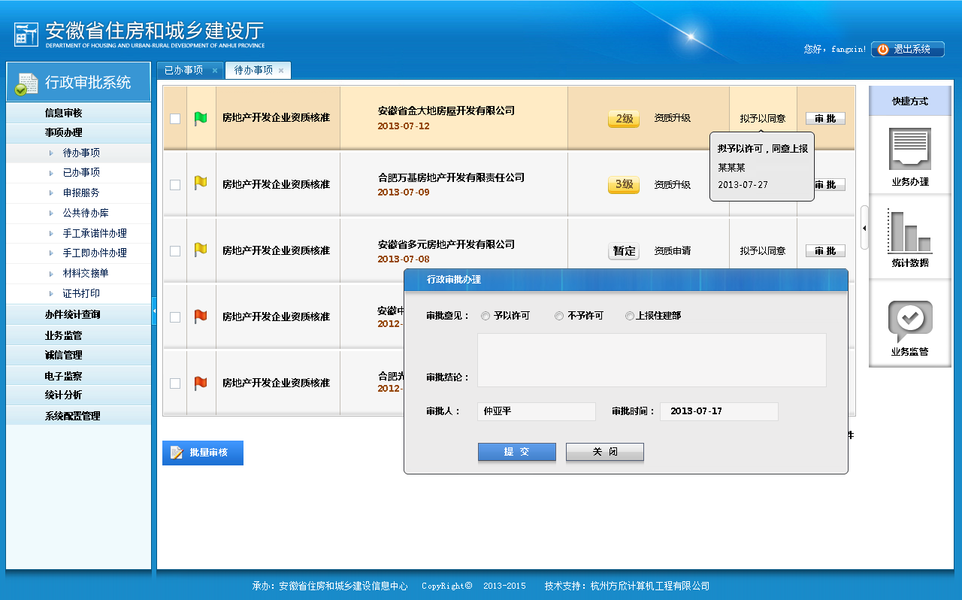Expand the 诚信管理 section
Viewport: 962px width, 600px height.
click(x=79, y=355)
